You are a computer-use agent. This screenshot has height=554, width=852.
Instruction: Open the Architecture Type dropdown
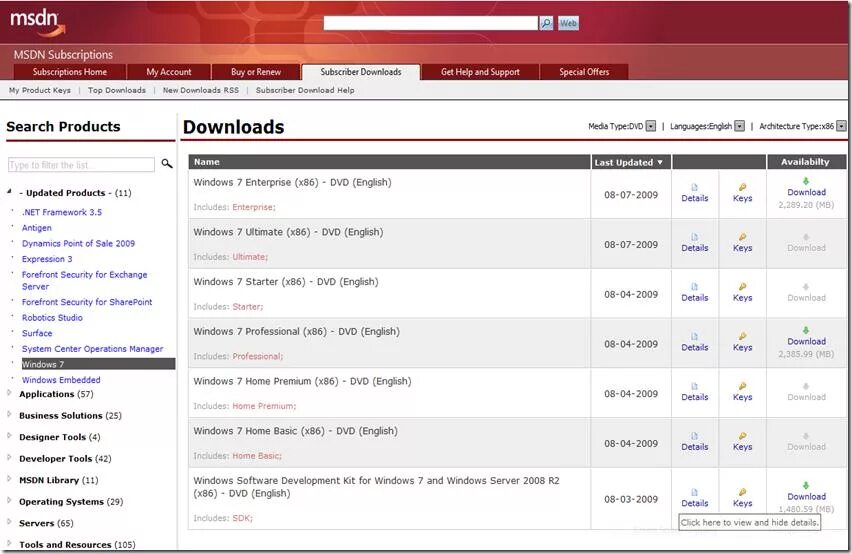[841, 126]
